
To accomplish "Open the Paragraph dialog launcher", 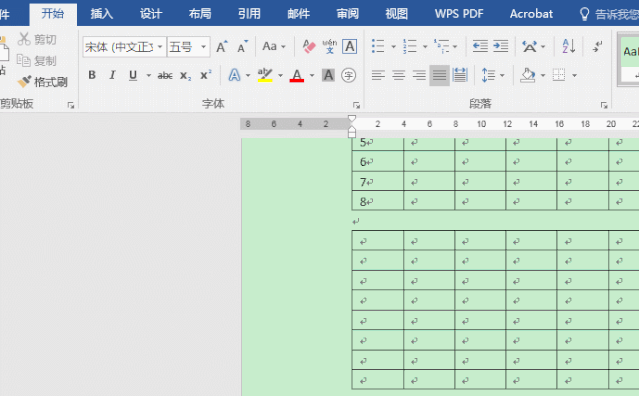I will (604, 106).
